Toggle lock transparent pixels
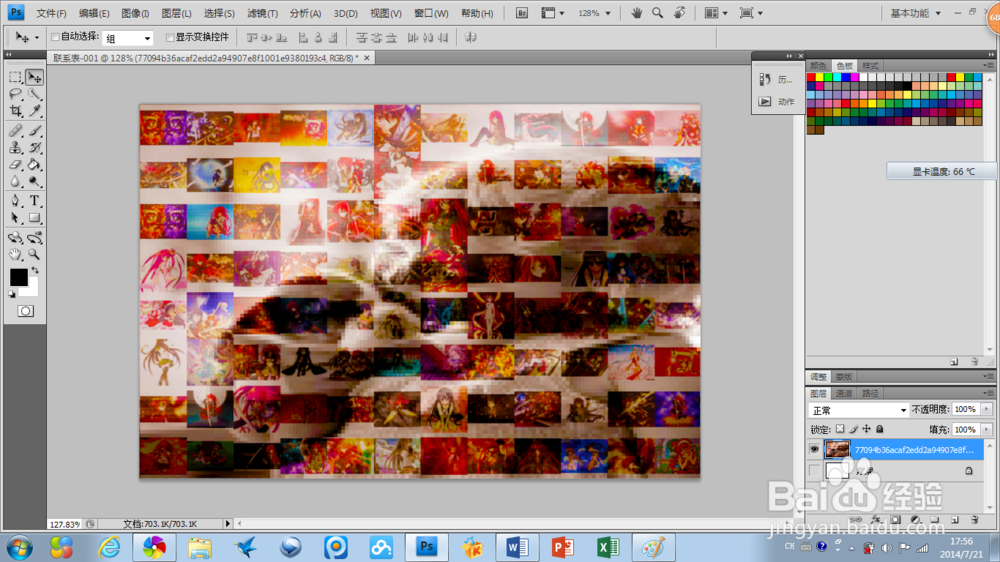The image size is (1000, 562). pyautogui.click(x=840, y=429)
